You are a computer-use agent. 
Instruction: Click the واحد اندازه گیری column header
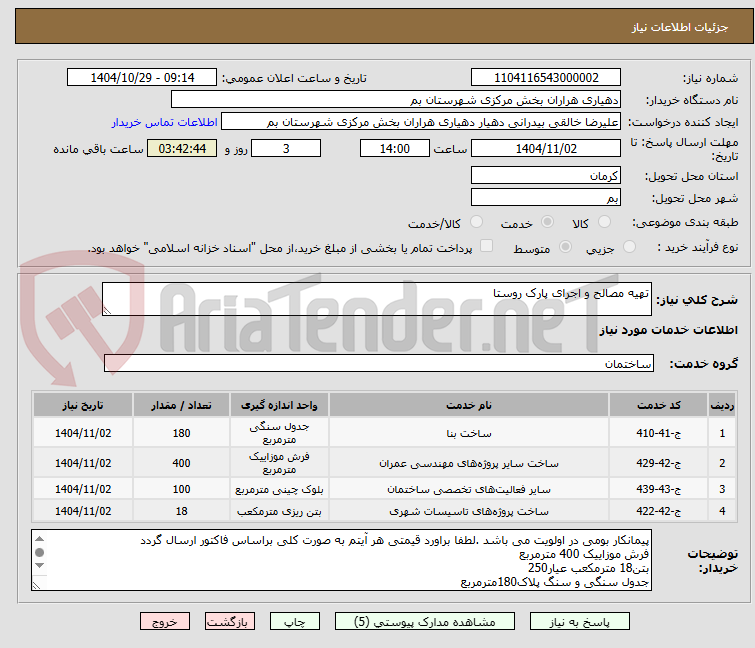coord(279,405)
